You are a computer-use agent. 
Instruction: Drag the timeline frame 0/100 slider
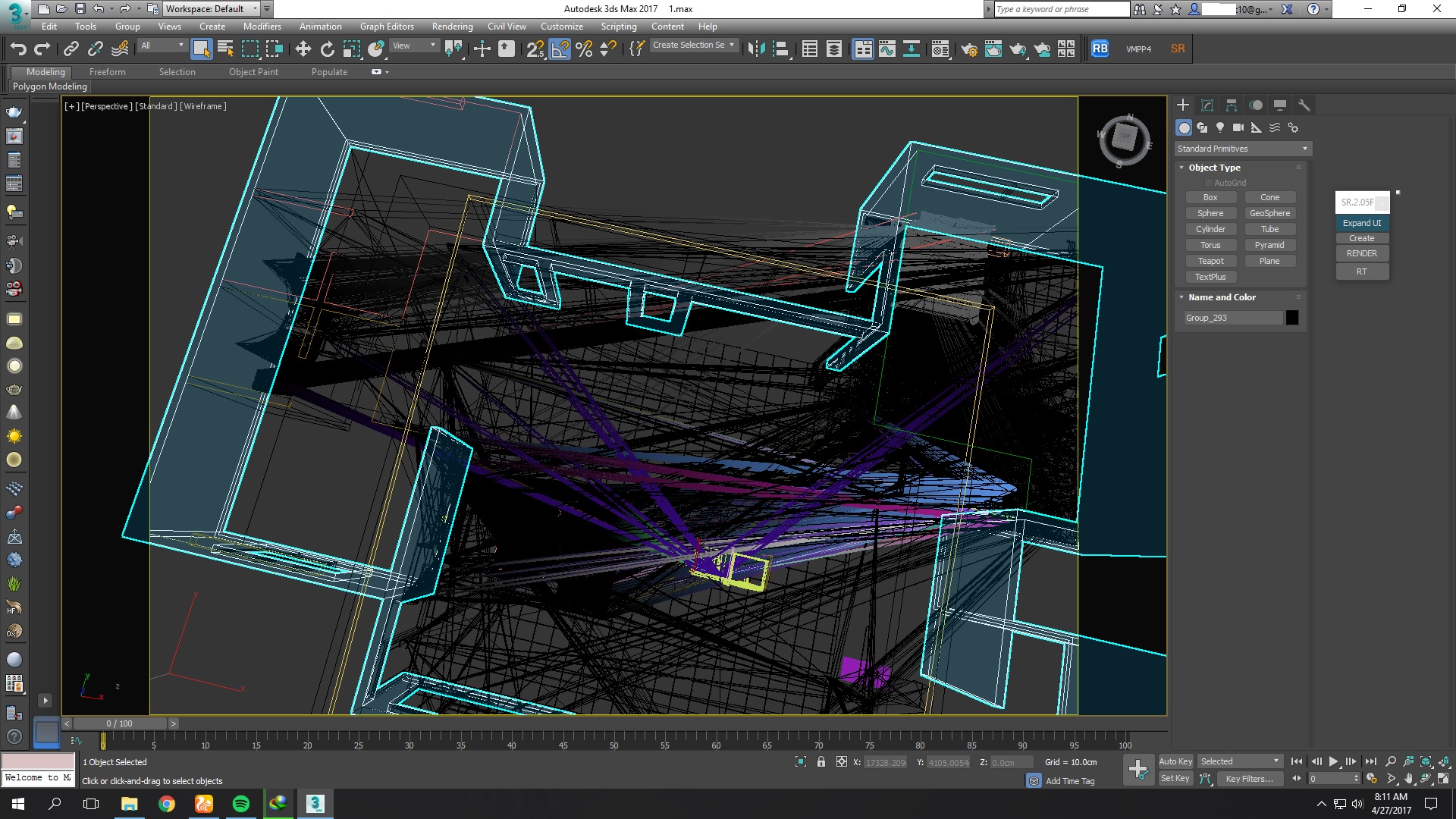coord(120,723)
